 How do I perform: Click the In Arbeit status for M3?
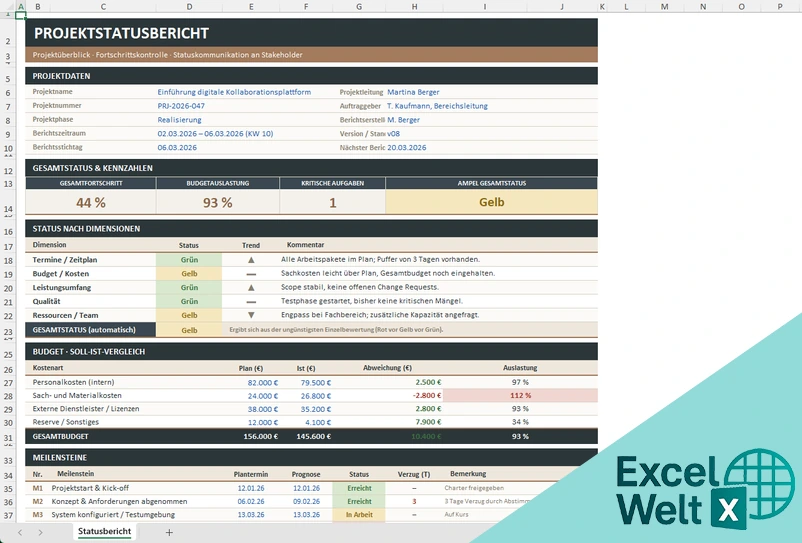tap(359, 515)
